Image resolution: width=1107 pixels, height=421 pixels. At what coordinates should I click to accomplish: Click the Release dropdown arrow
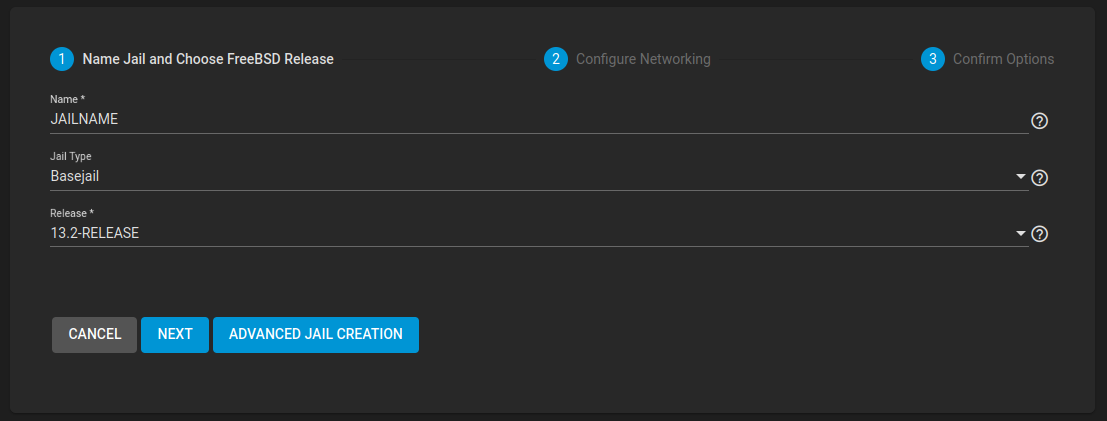[1021, 233]
